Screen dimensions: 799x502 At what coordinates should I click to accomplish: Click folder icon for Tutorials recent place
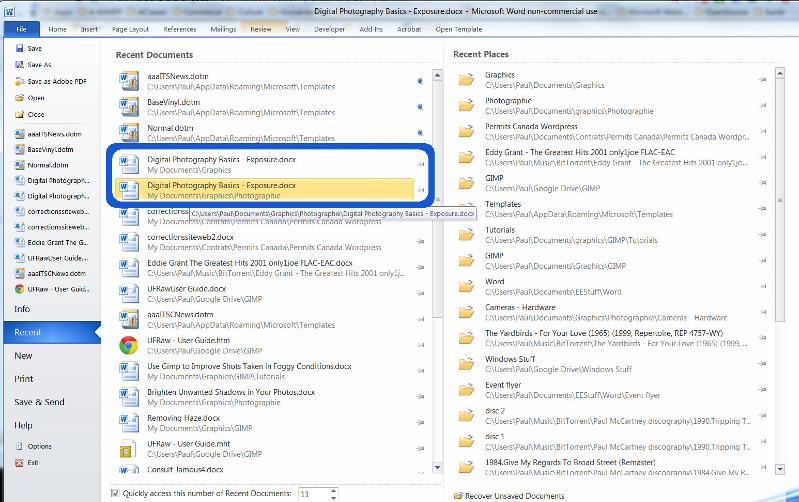click(x=466, y=235)
